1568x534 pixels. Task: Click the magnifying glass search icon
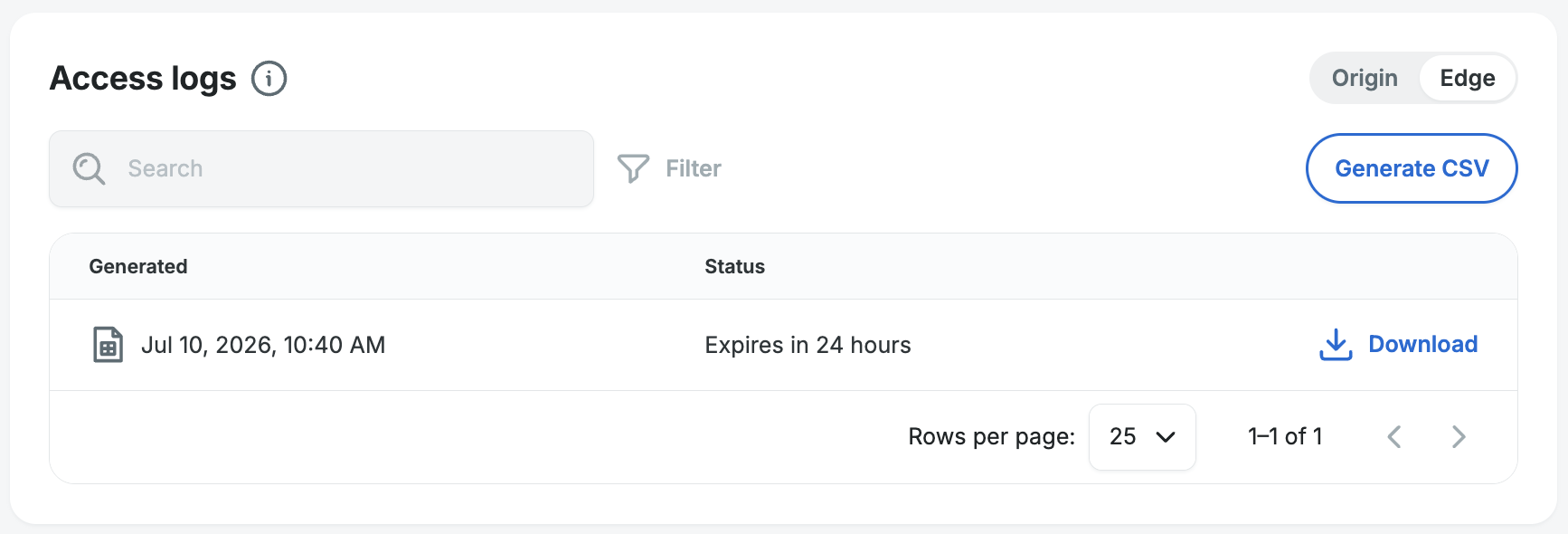click(89, 168)
